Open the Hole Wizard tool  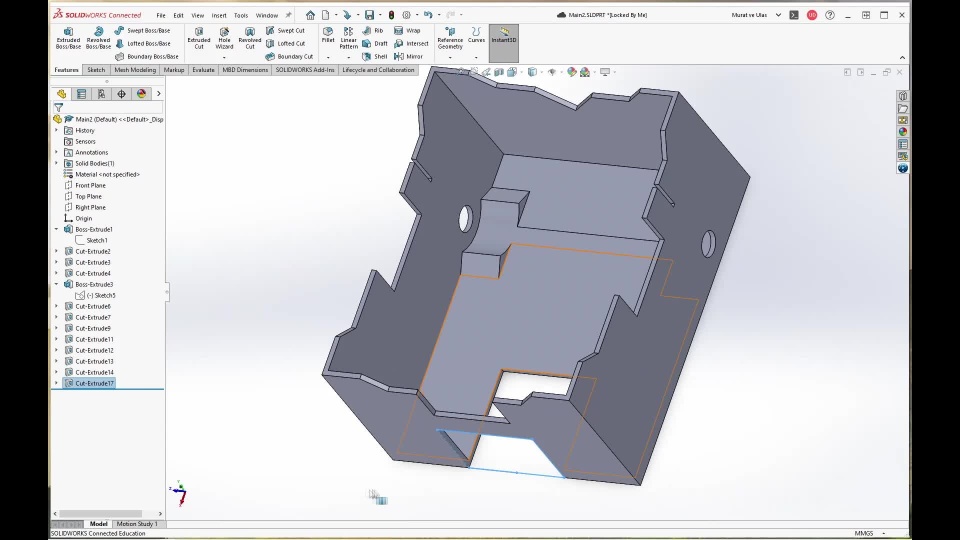[224, 37]
